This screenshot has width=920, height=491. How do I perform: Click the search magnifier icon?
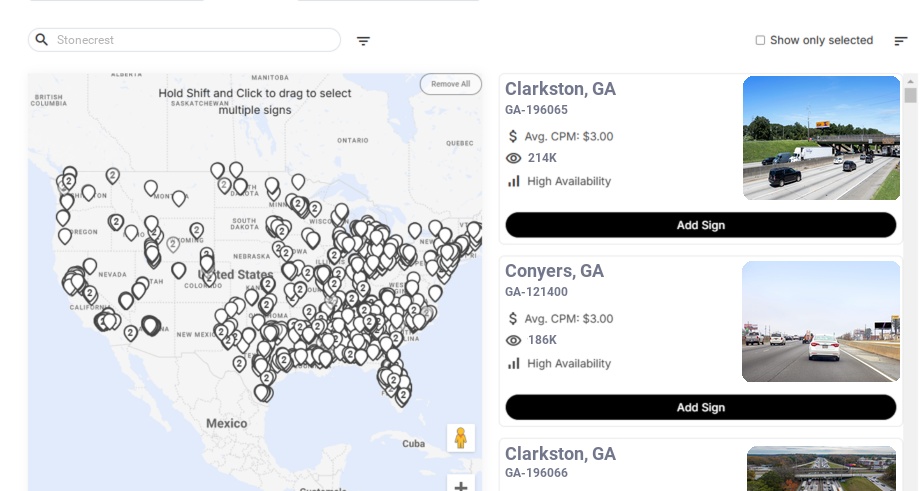point(41,40)
